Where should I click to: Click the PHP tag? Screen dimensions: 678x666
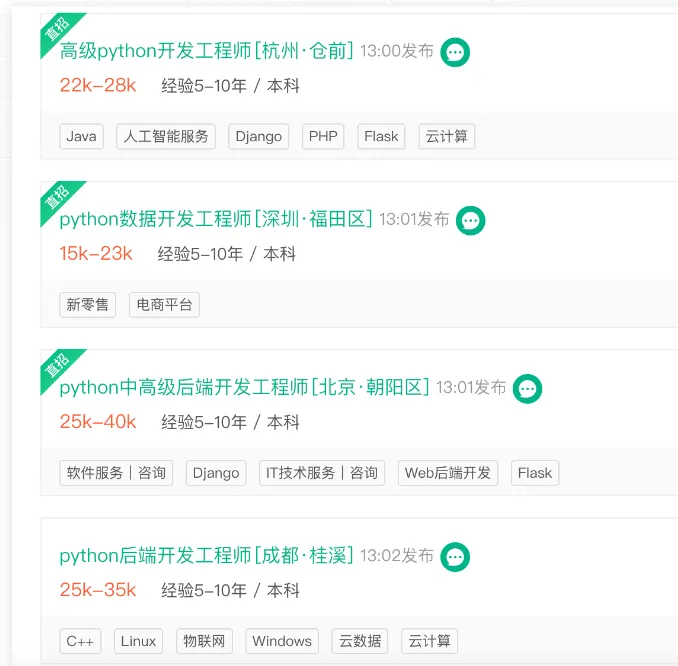323,137
